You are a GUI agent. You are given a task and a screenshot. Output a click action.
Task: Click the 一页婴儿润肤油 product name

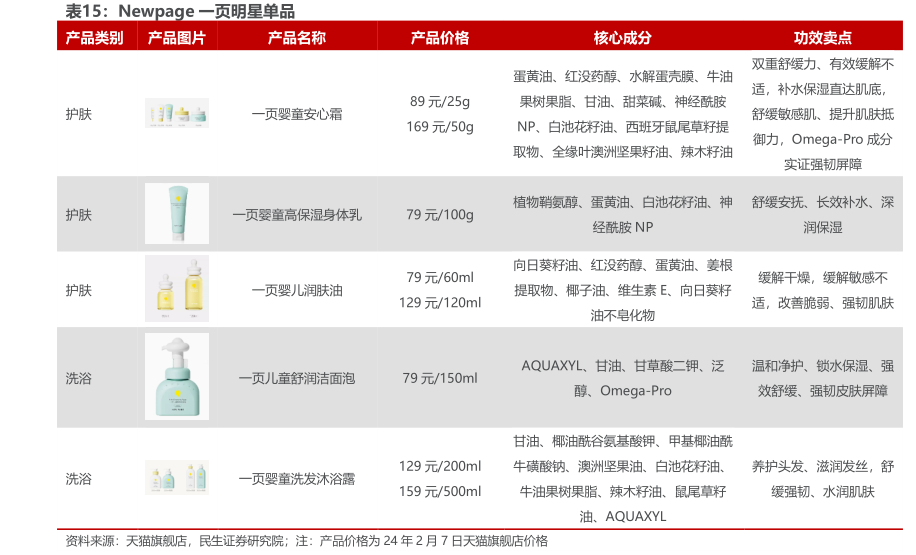296,290
